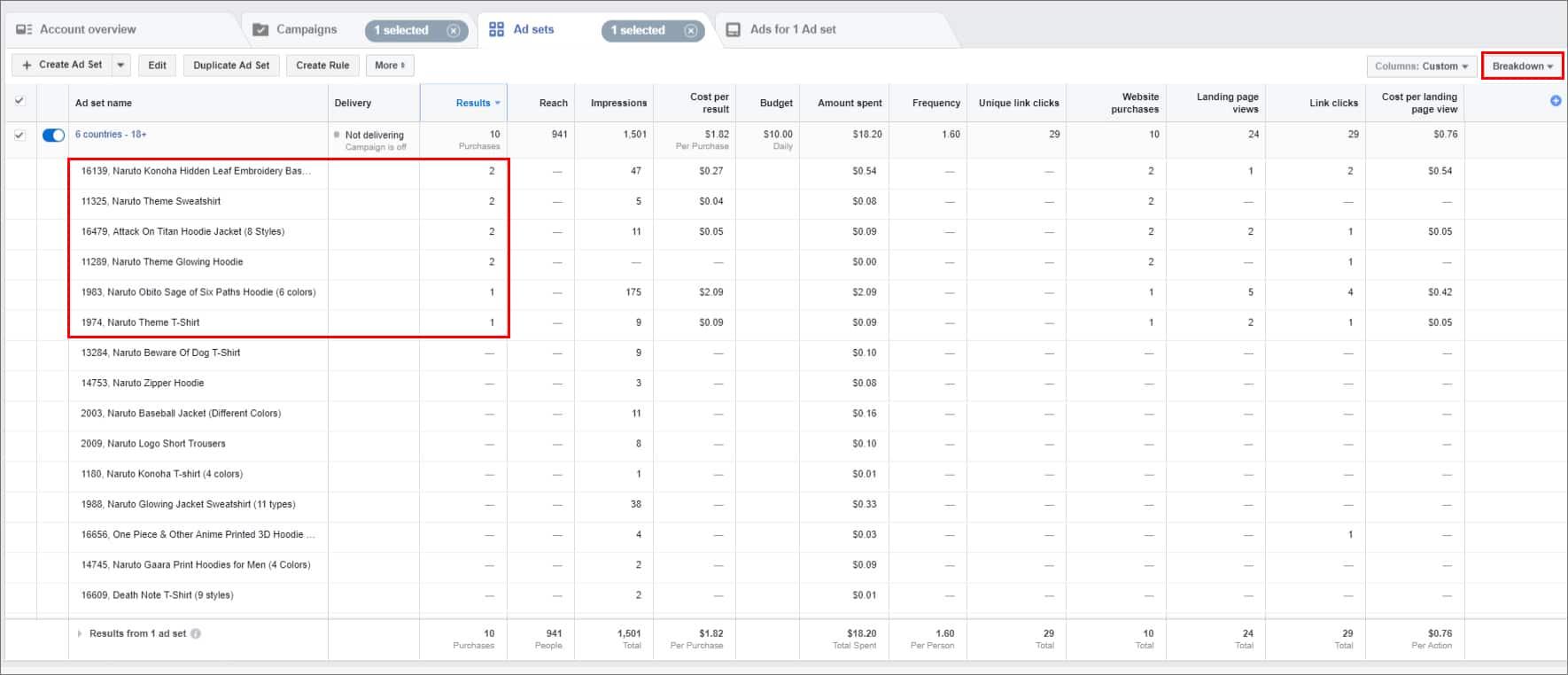Viewport: 1568px width, 675px height.
Task: Select row 1983, Naruto Obito Sage of Six Paths
Action: (198, 291)
